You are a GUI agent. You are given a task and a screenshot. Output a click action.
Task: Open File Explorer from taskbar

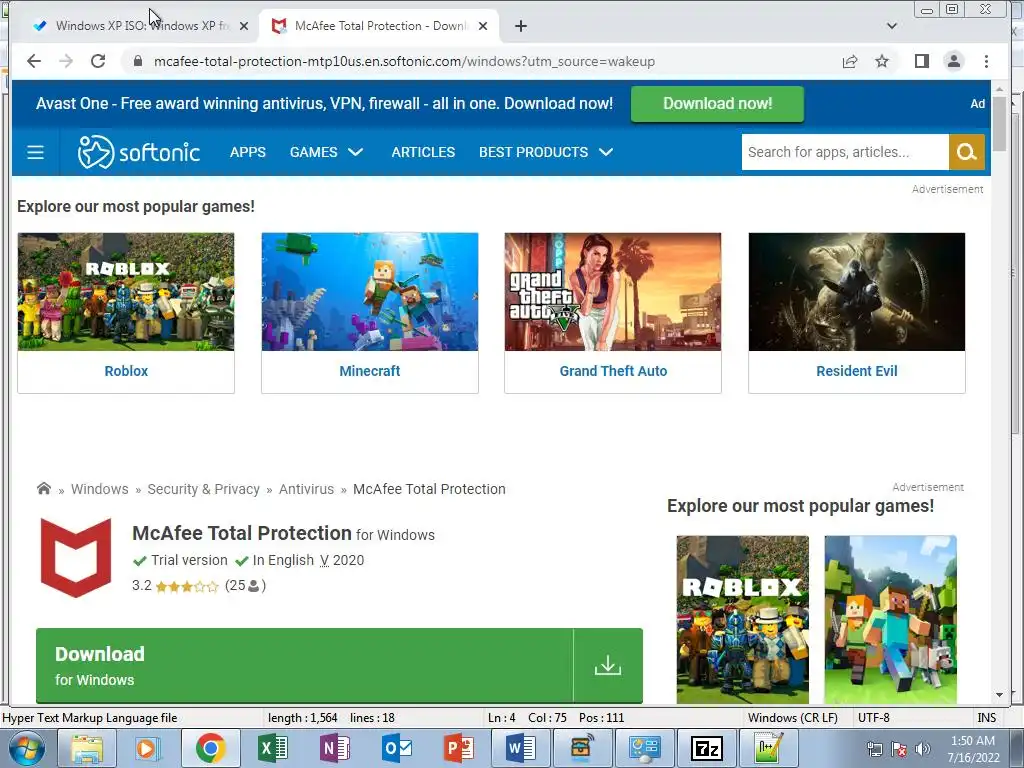87,749
